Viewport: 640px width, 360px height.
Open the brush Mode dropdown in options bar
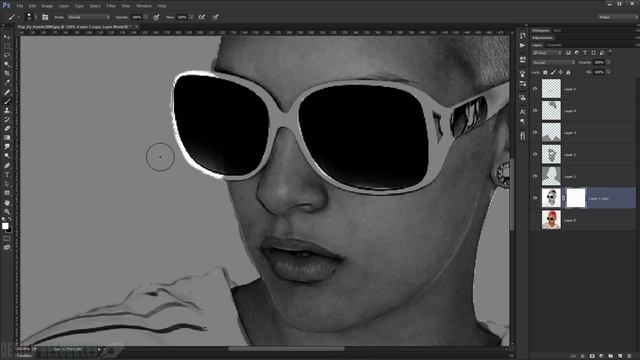point(89,17)
